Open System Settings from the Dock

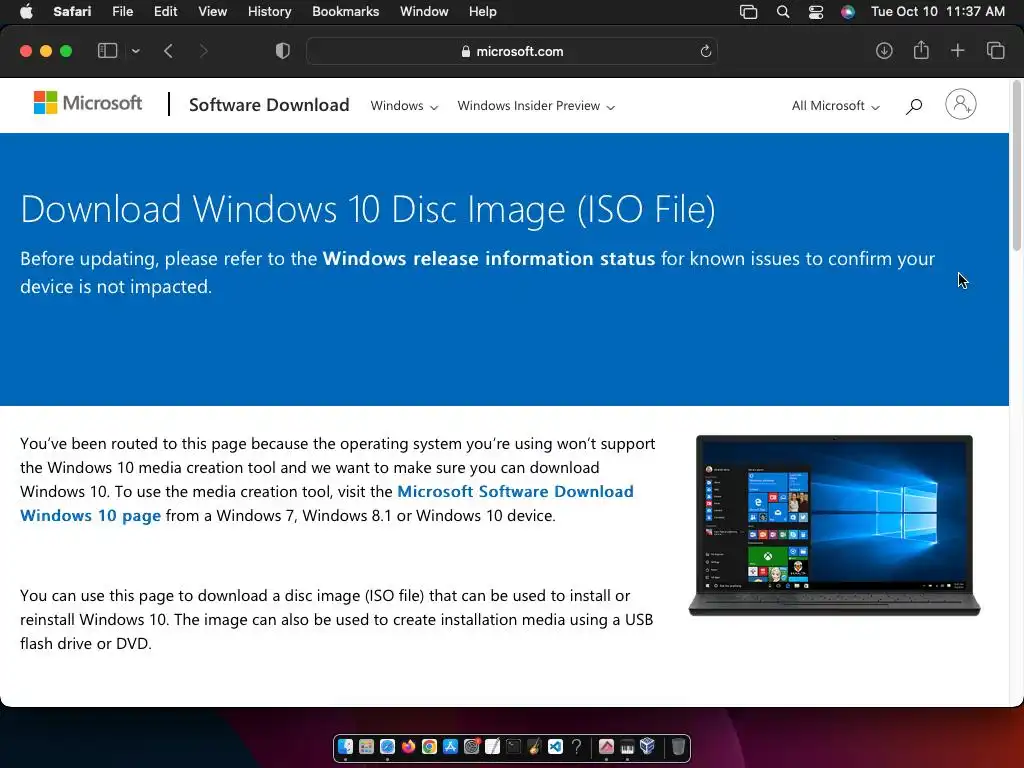(472, 746)
